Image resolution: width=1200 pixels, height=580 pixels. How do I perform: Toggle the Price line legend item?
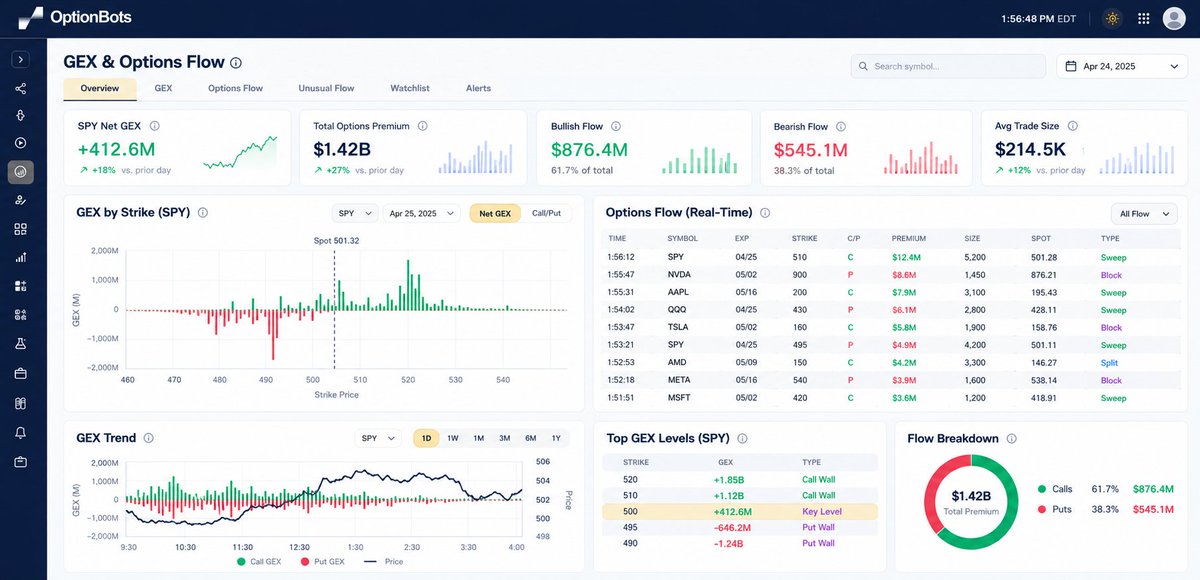pyautogui.click(x=386, y=562)
